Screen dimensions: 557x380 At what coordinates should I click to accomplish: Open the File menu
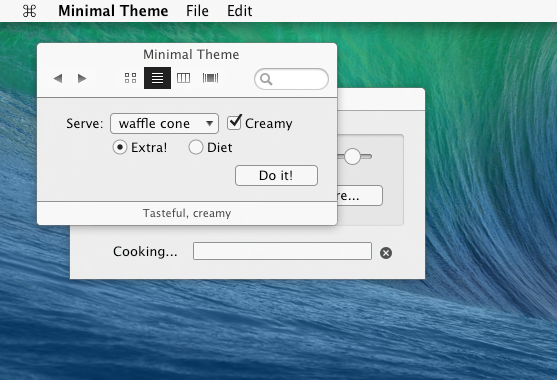click(197, 11)
